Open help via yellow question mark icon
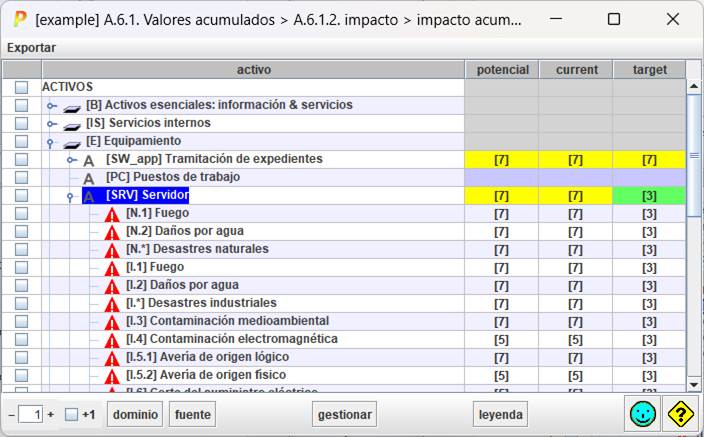Image resolution: width=704 pixels, height=437 pixels. pyautogui.click(x=681, y=414)
